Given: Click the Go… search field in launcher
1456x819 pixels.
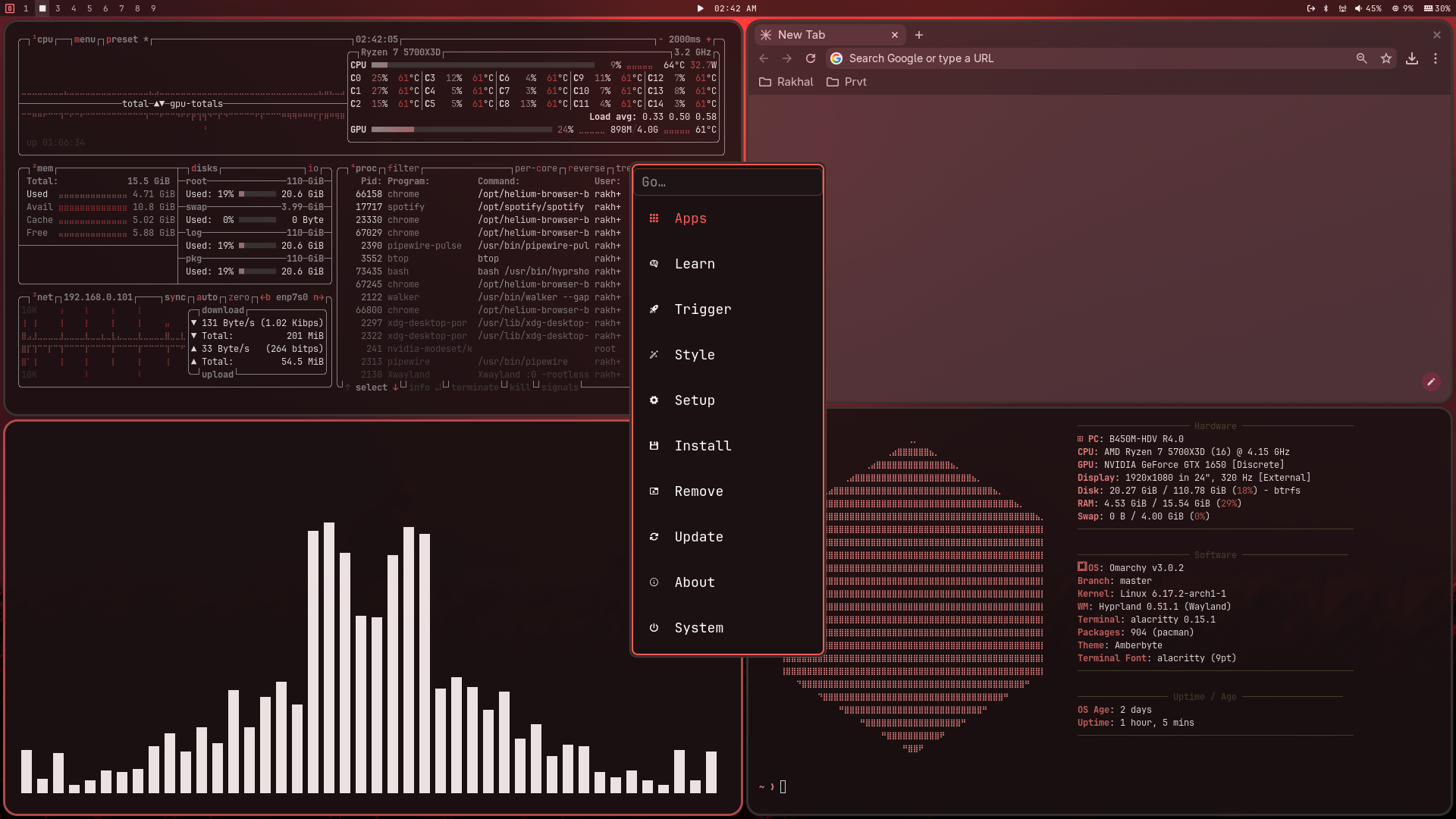Looking at the screenshot, I should [x=726, y=182].
